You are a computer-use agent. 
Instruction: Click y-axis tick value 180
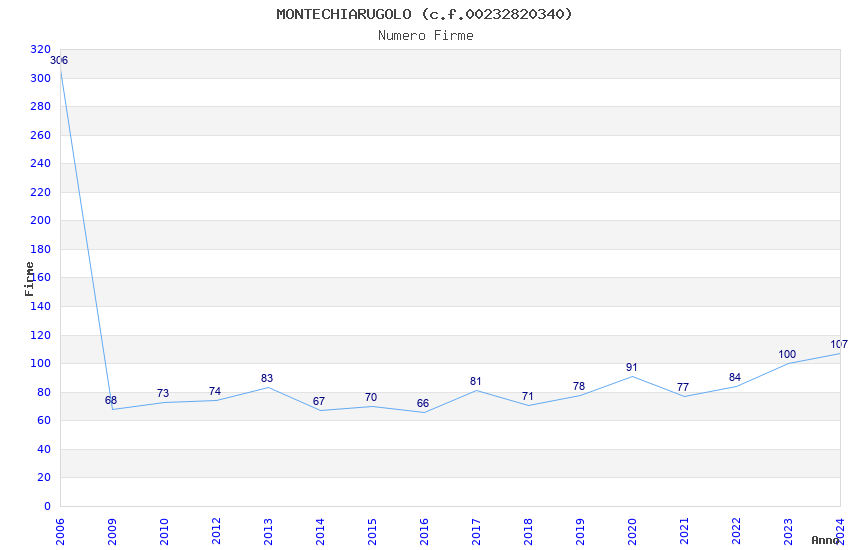tap(41, 249)
